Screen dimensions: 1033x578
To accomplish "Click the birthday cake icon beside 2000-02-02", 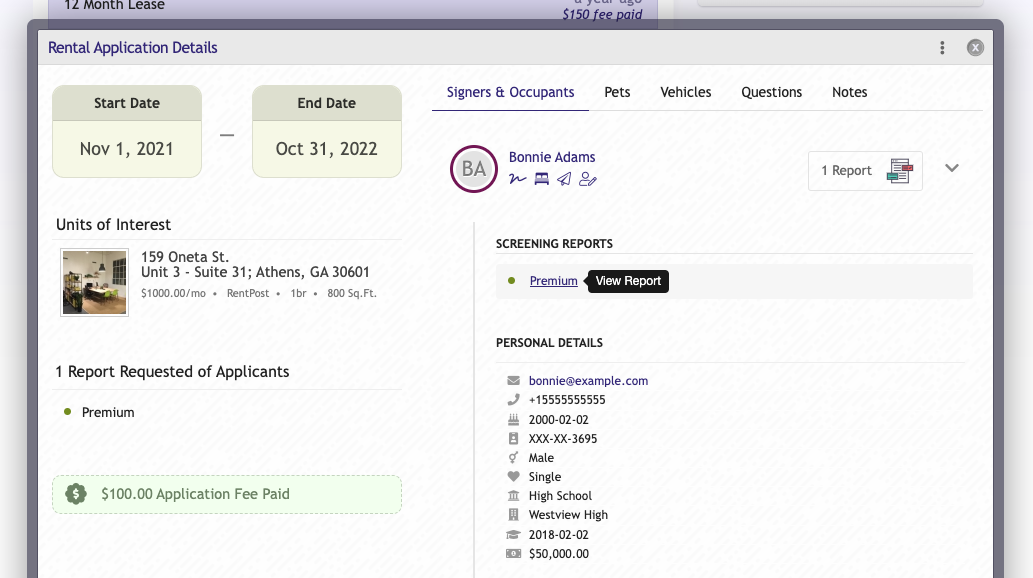I will (513, 419).
